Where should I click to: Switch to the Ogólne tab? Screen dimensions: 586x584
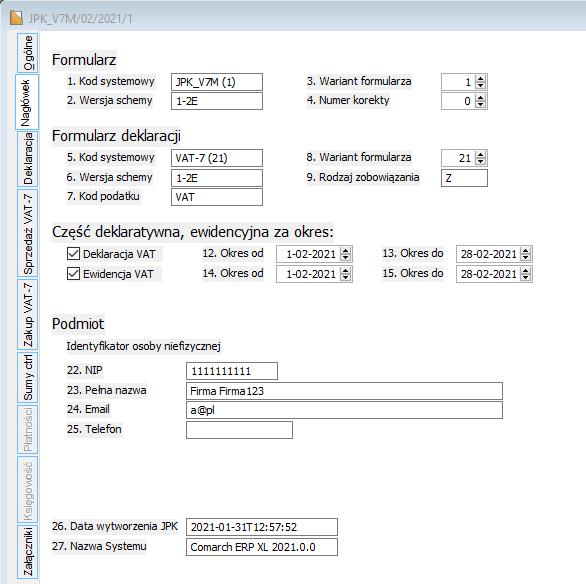tap(28, 53)
